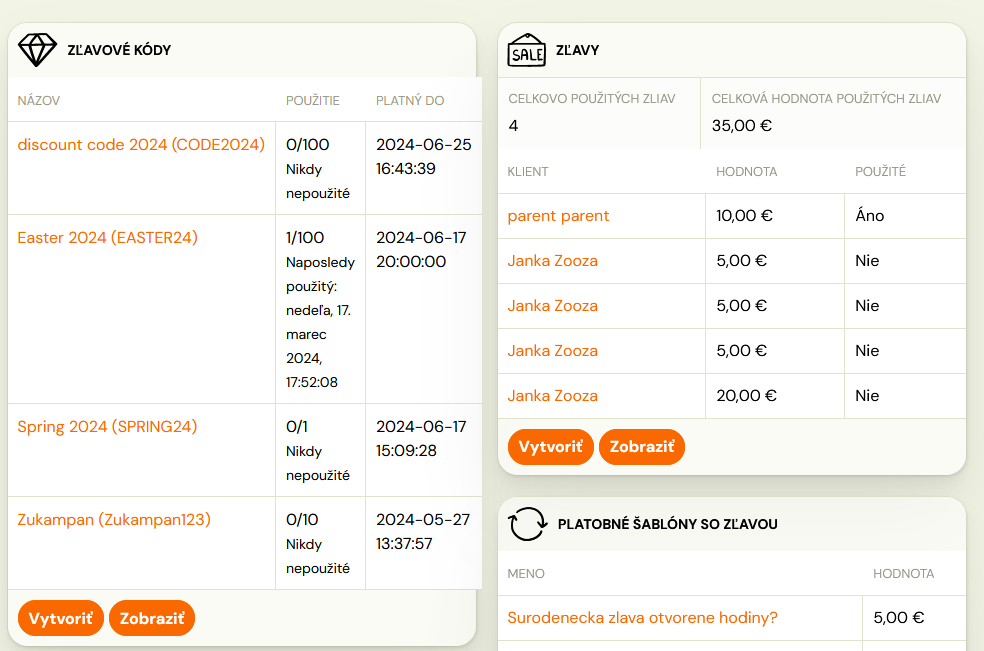Click the diamond icon beside Zľavové kódy
This screenshot has height=651, width=984.
tap(37, 50)
